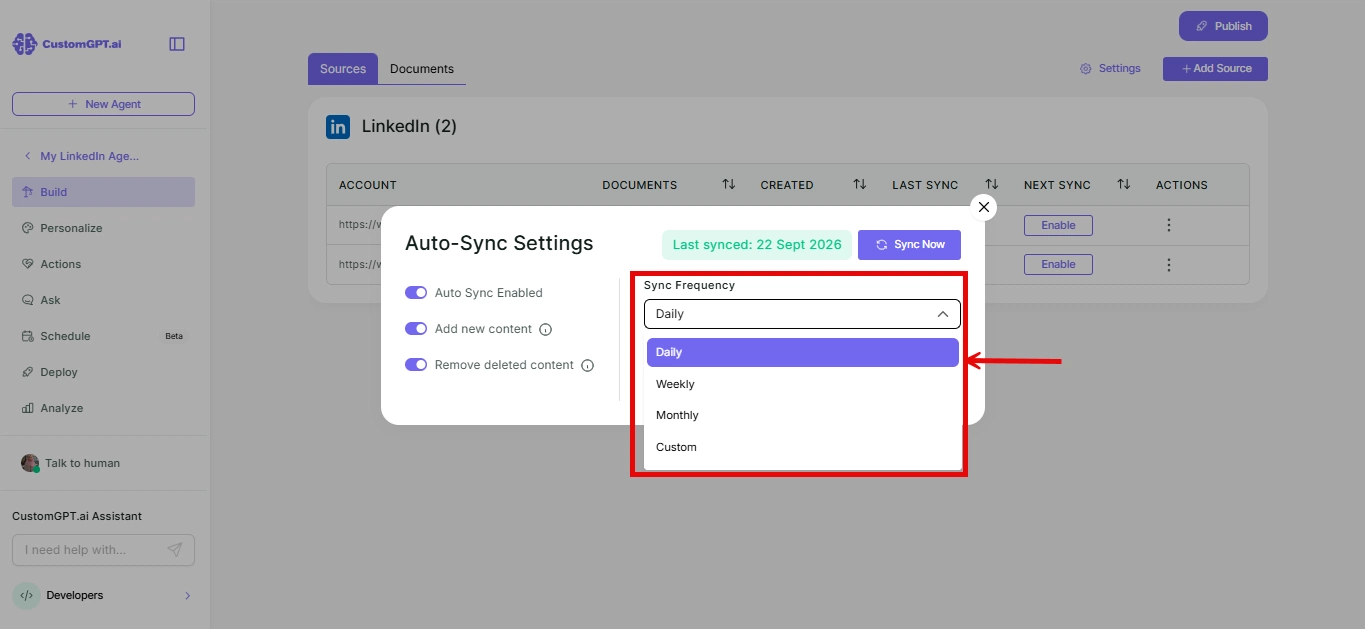
Task: Click the CustomGPT.ai Assistant label
Action: 77,516
